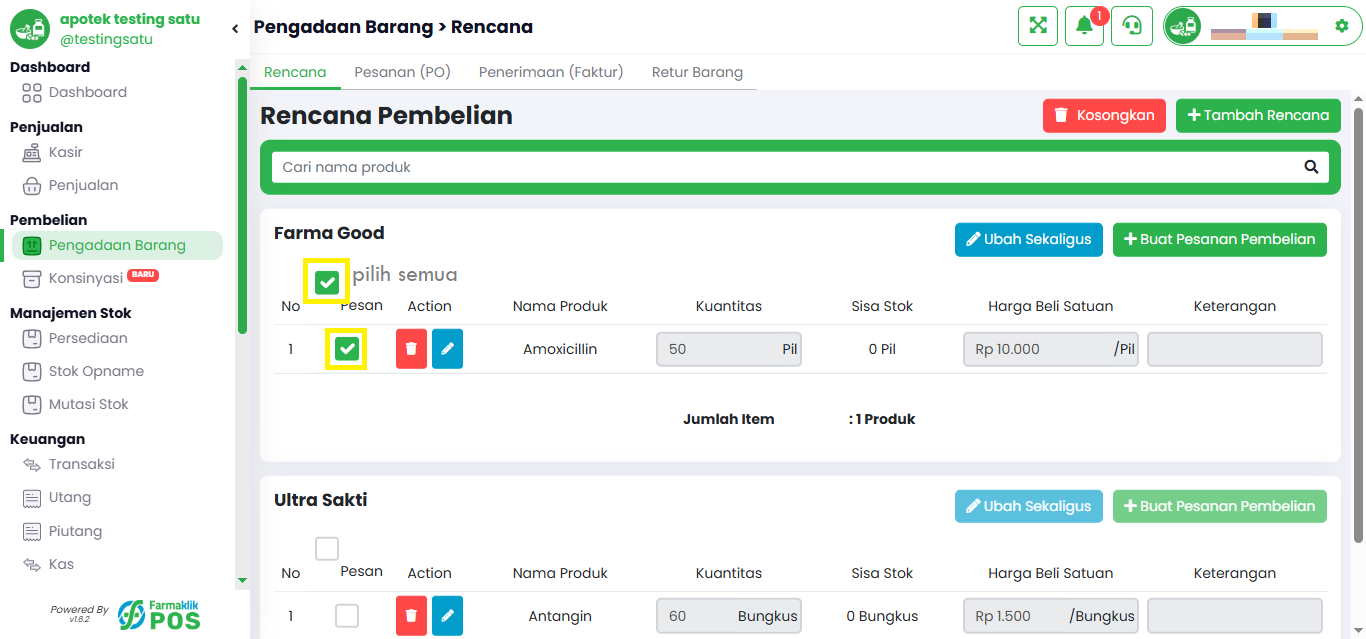Open the Penerimaan (Faktur) tab
Image resolution: width=1366 pixels, height=639 pixels.
coord(551,72)
